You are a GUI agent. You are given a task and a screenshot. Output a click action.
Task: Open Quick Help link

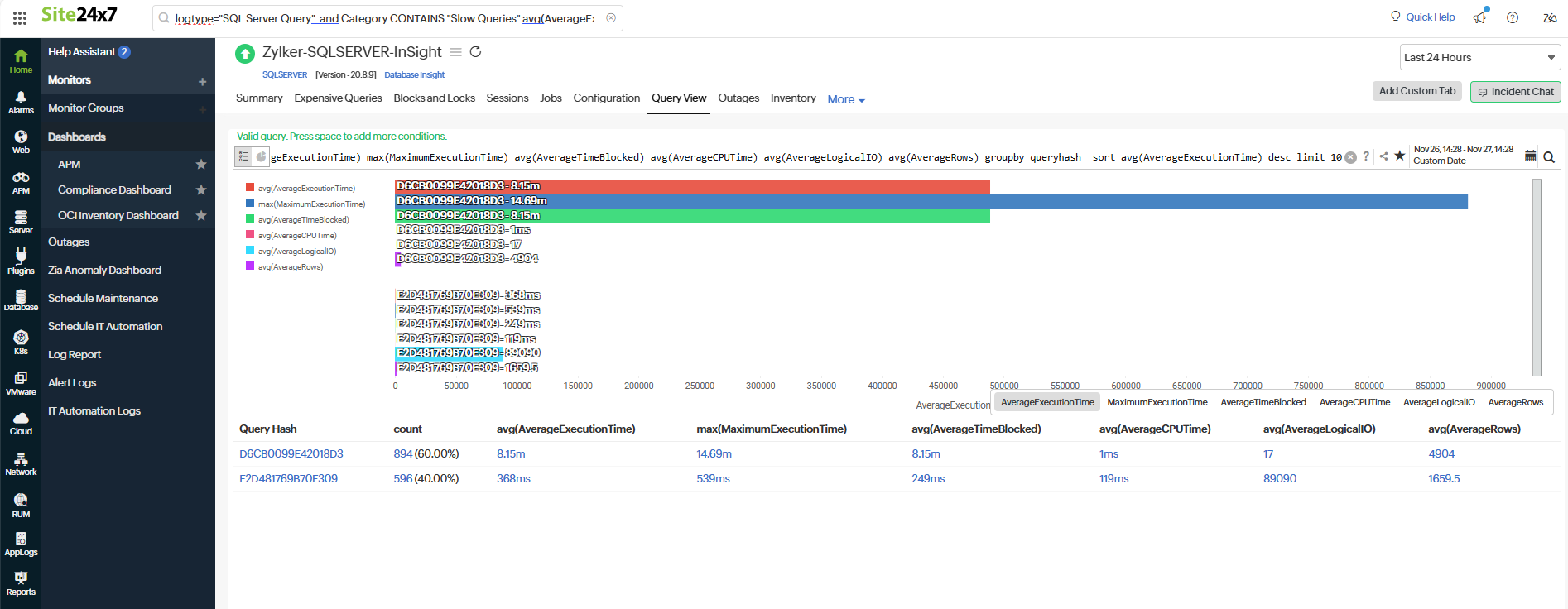[x=1422, y=17]
